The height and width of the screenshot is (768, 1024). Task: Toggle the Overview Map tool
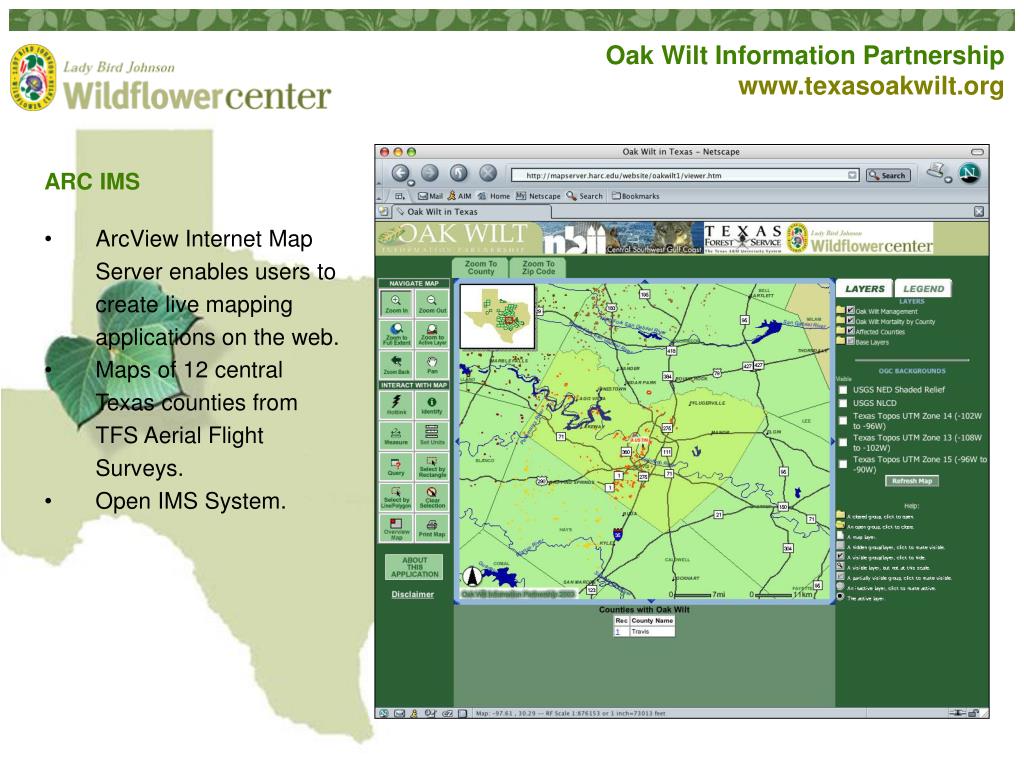click(396, 528)
